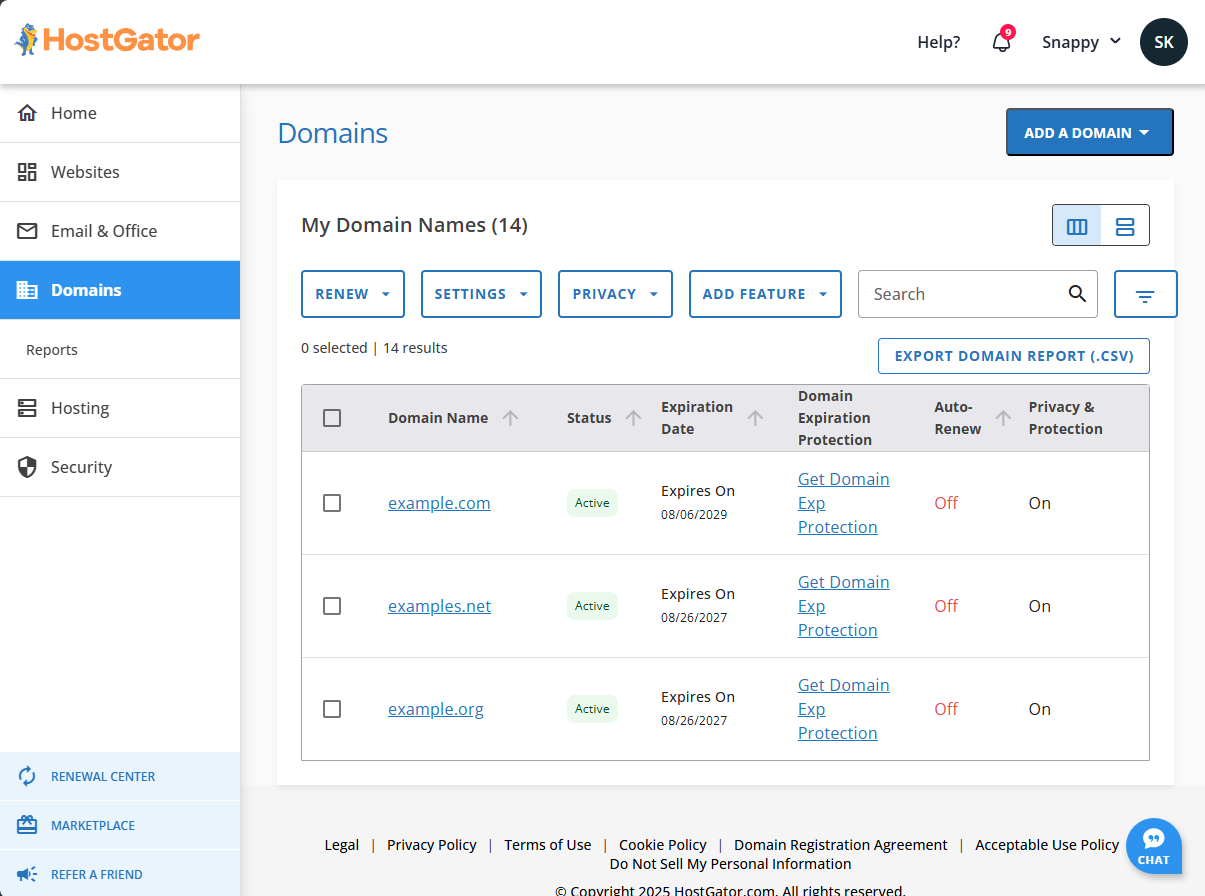Image resolution: width=1205 pixels, height=896 pixels.
Task: Select all domains with the header checkbox
Action: [332, 418]
